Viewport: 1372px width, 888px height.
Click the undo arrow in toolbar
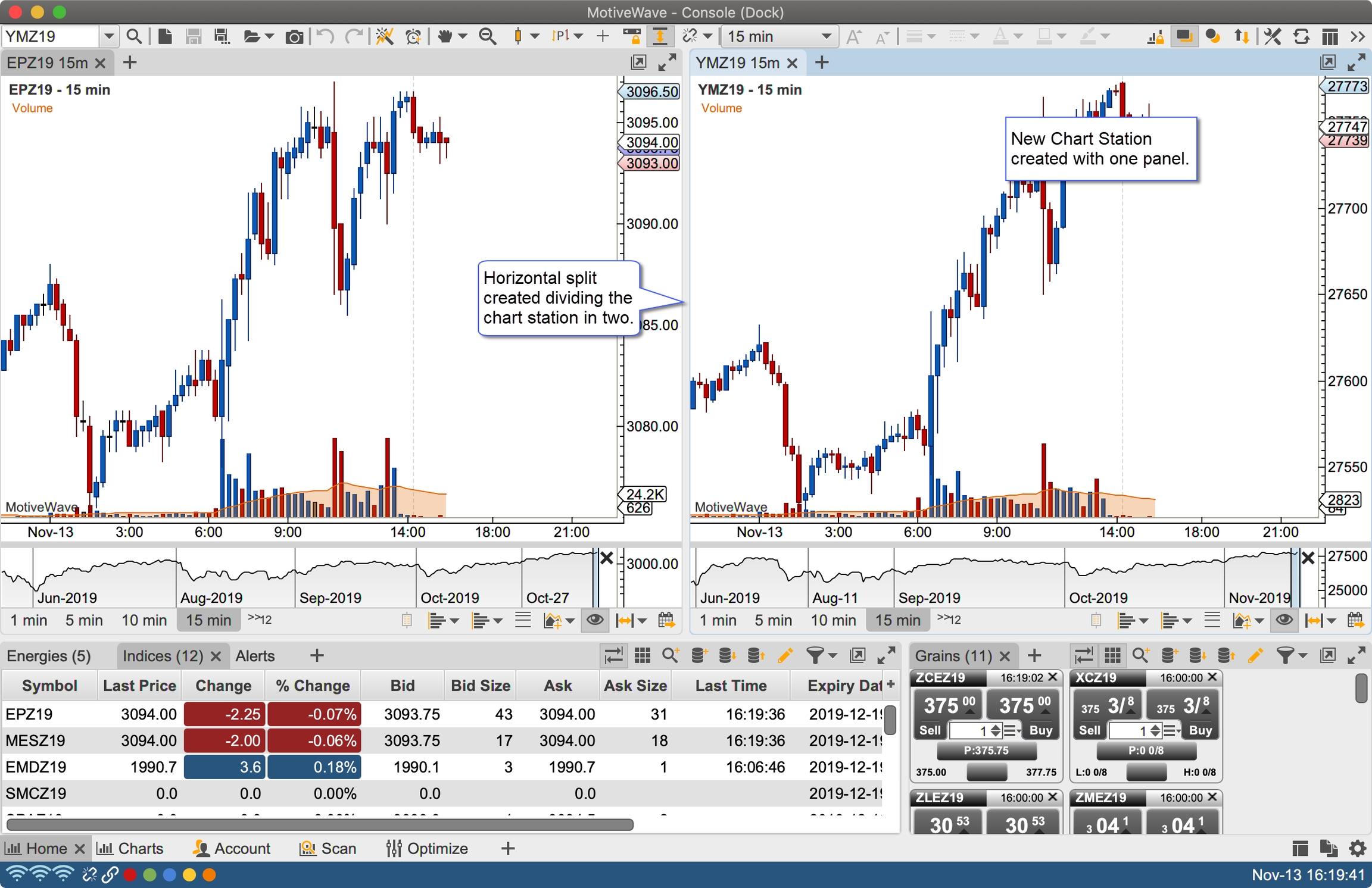click(325, 36)
